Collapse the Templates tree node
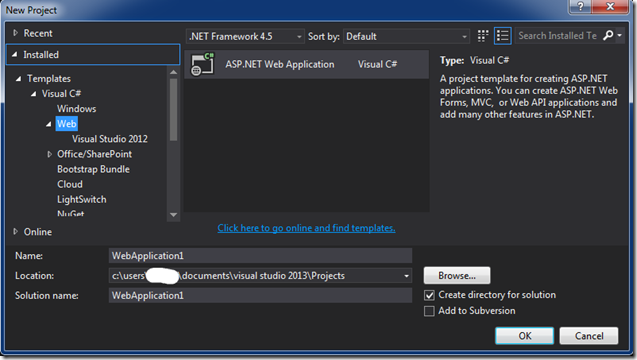637x360 pixels. 18,79
